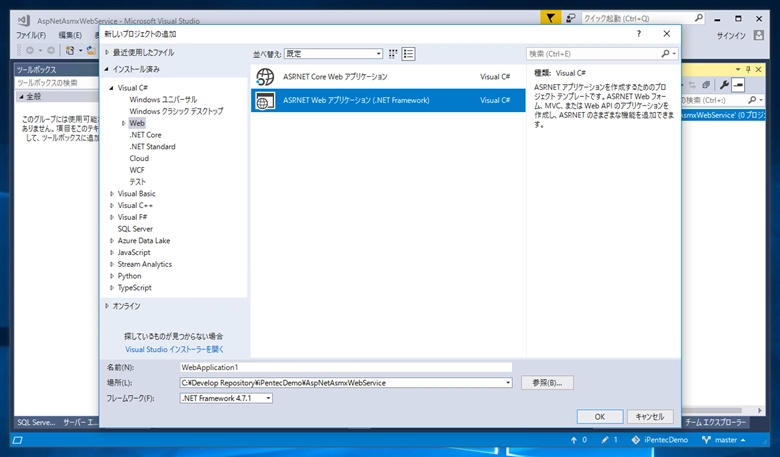Open the File menu in Visual Studio

click(x=31, y=35)
